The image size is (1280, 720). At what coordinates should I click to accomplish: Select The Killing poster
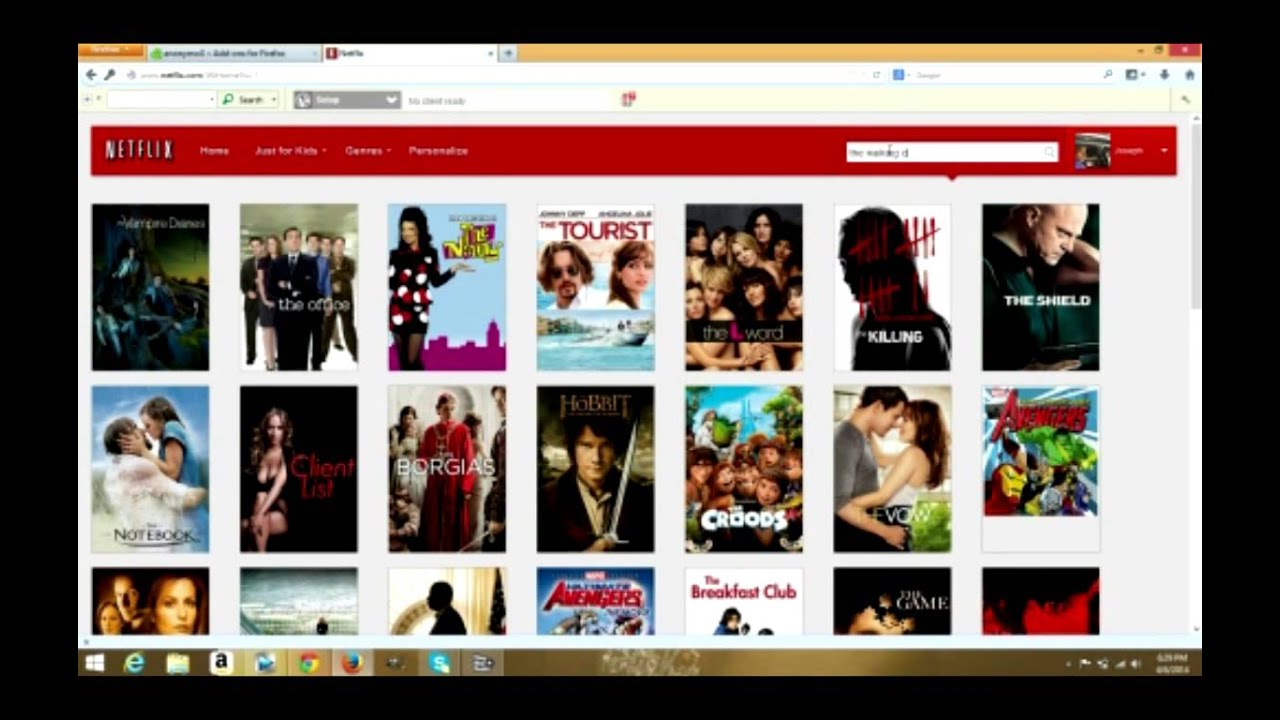893,288
